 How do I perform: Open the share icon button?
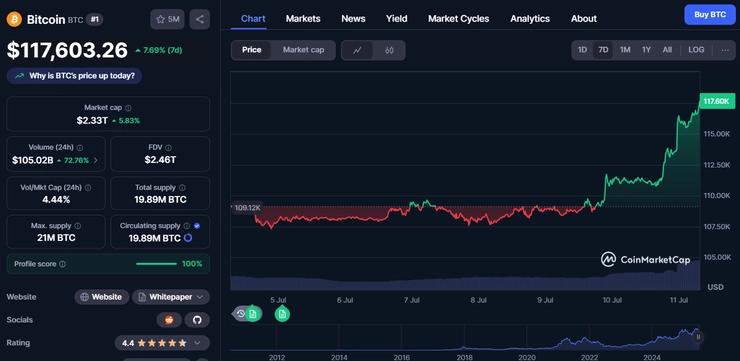[200, 19]
